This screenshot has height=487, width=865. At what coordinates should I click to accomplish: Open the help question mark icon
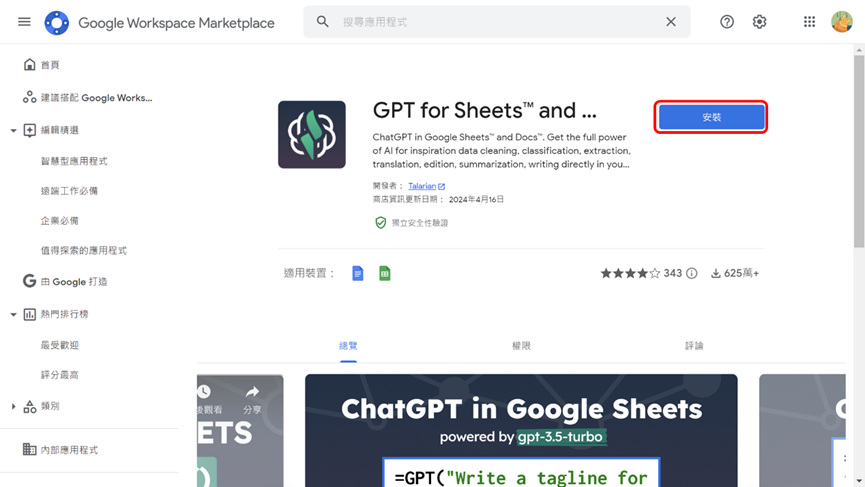727,22
